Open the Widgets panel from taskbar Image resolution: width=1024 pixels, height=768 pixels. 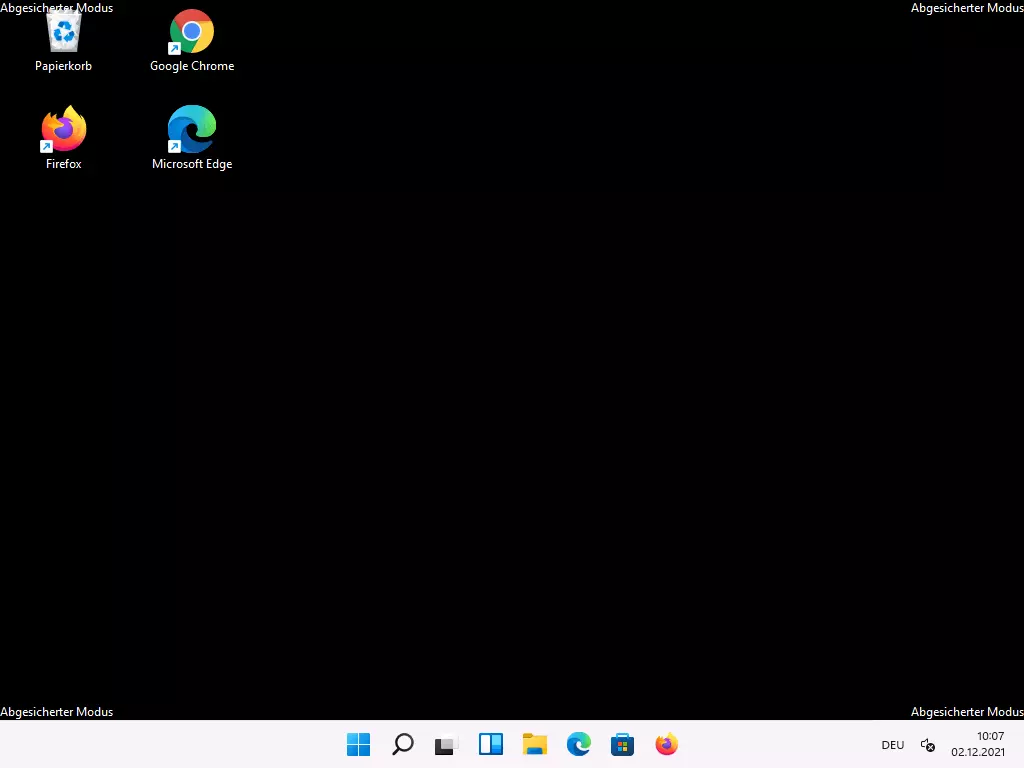click(x=490, y=744)
